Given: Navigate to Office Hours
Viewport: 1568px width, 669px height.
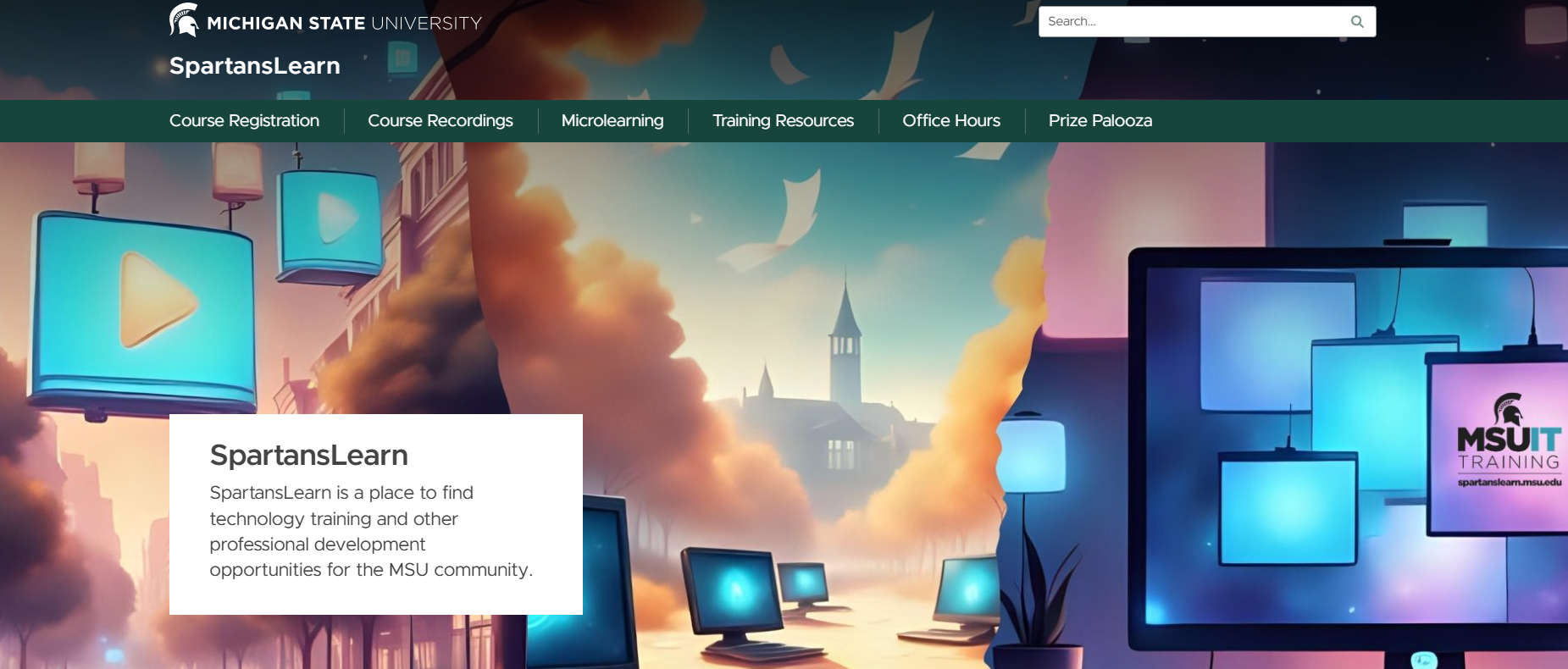Looking at the screenshot, I should [951, 121].
